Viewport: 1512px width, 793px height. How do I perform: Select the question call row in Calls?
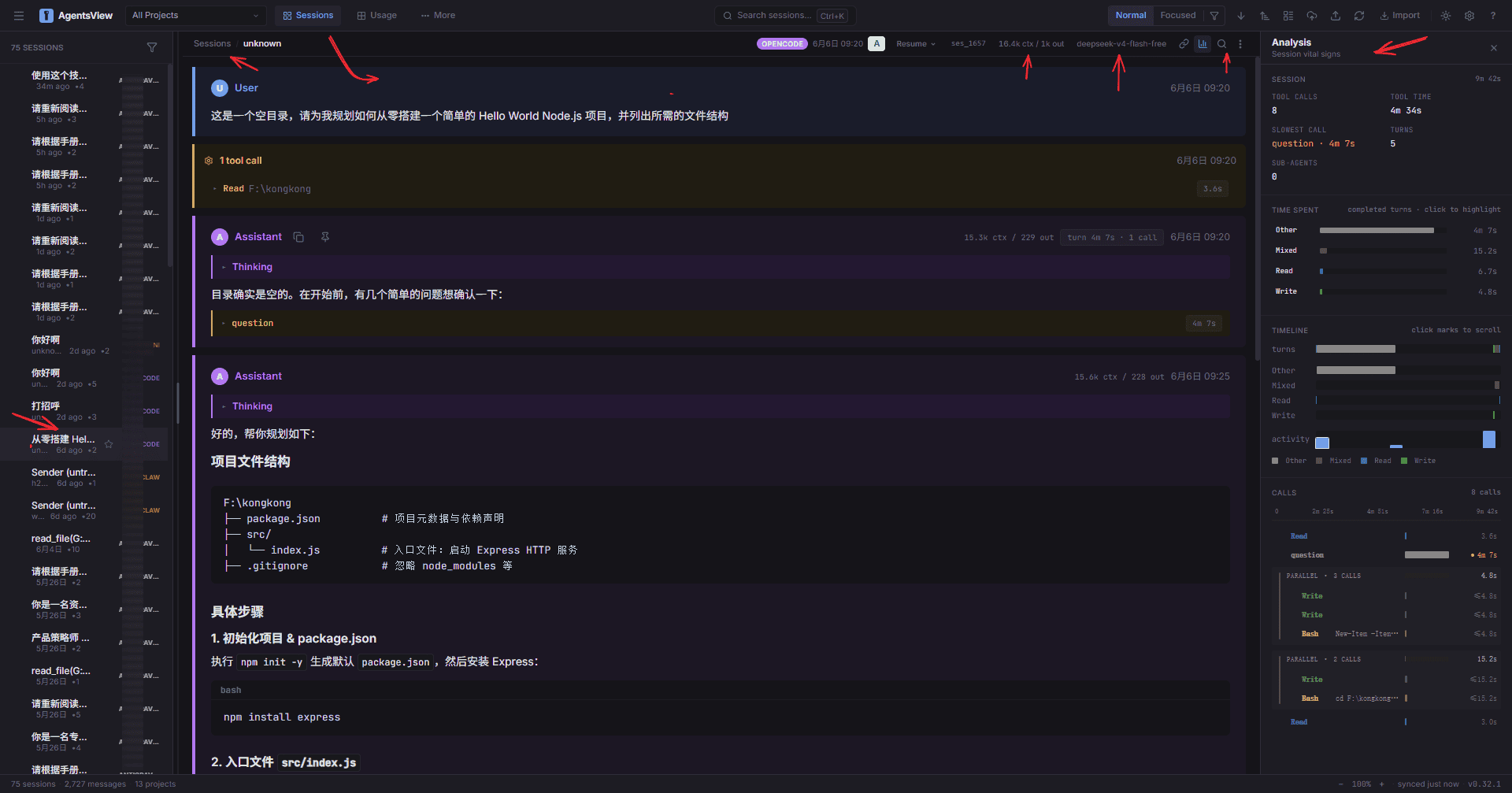click(1386, 555)
